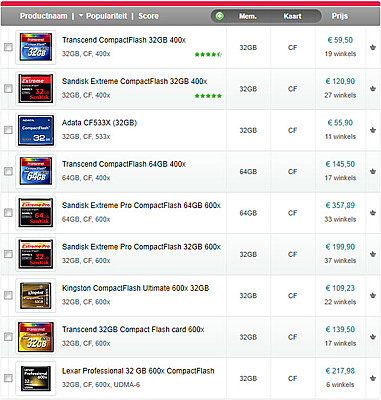Click five-star rating of Sandisk Extreme 400x
The width and height of the screenshot is (381, 400).
pyautogui.click(x=208, y=96)
